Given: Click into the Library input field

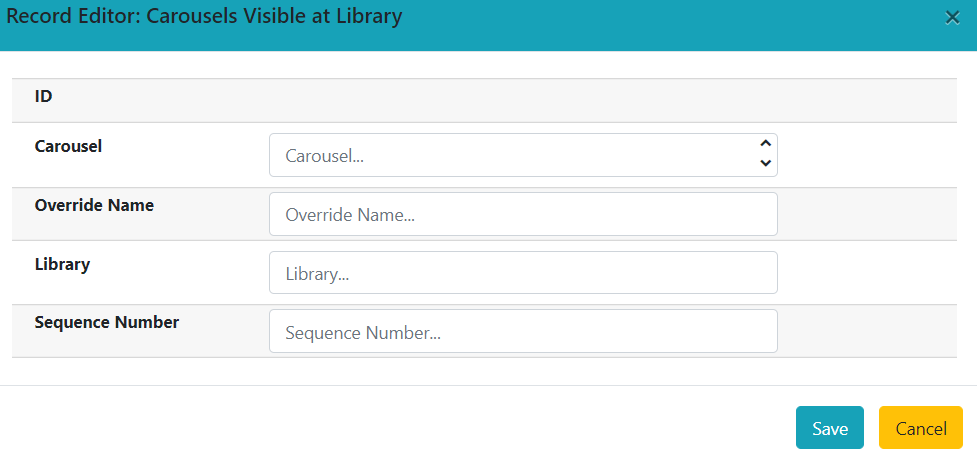Looking at the screenshot, I should pos(522,273).
